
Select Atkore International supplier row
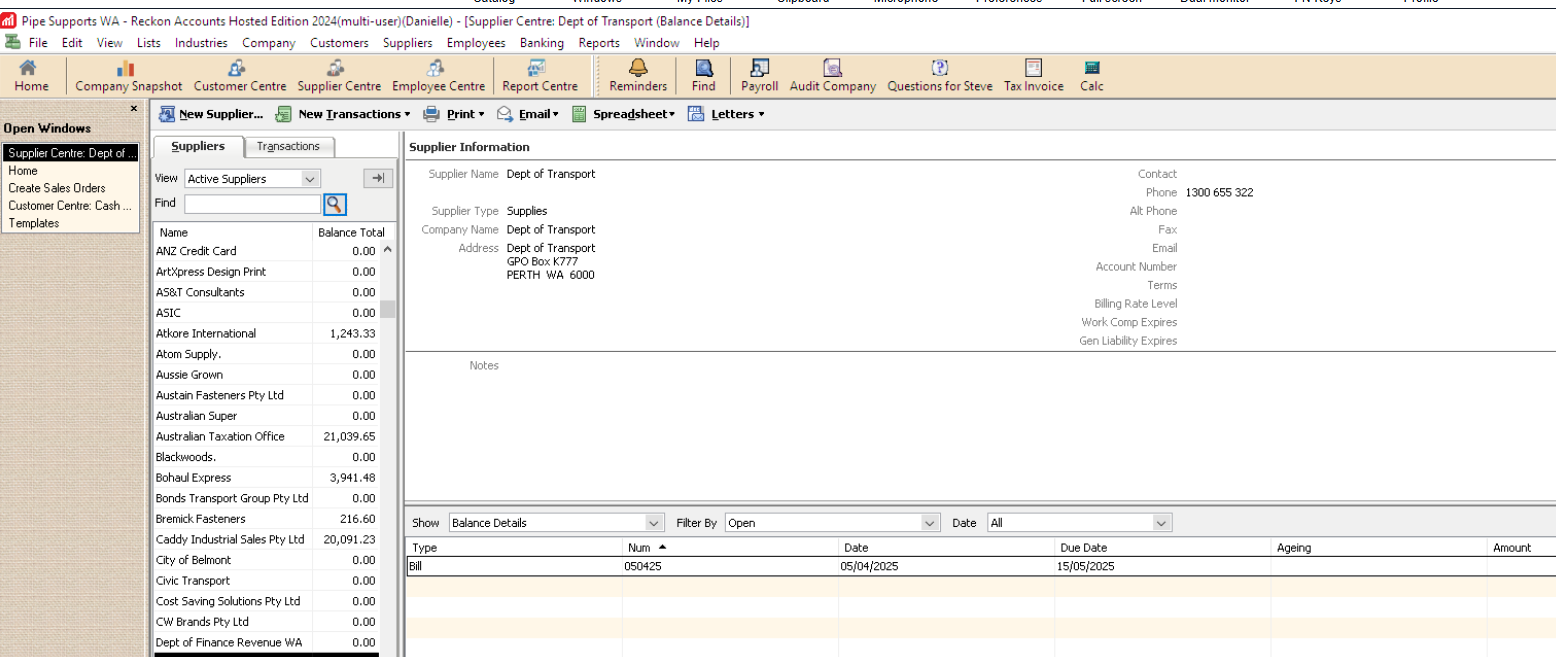pos(266,333)
